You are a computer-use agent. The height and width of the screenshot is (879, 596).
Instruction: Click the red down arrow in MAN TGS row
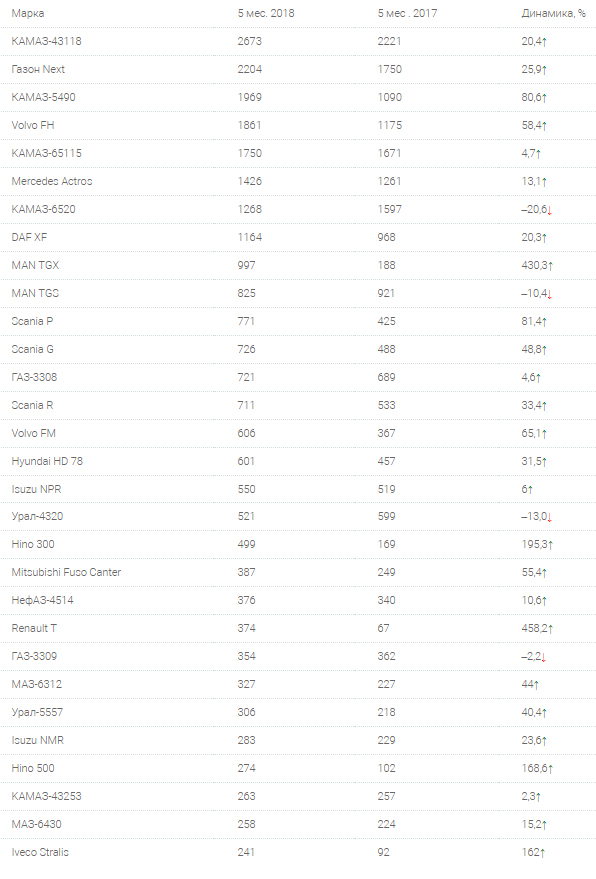pyautogui.click(x=550, y=294)
